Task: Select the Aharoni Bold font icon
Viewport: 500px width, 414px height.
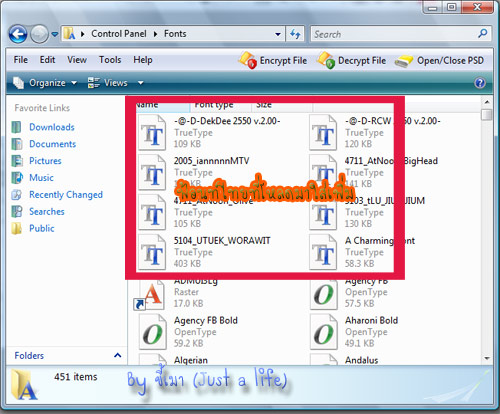Action: tap(323, 332)
